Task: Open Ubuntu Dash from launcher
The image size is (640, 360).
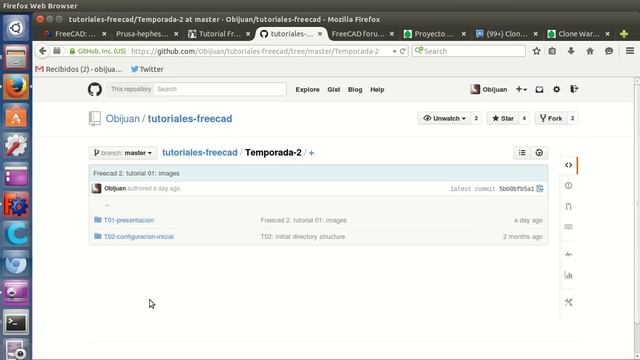Action: (16, 28)
